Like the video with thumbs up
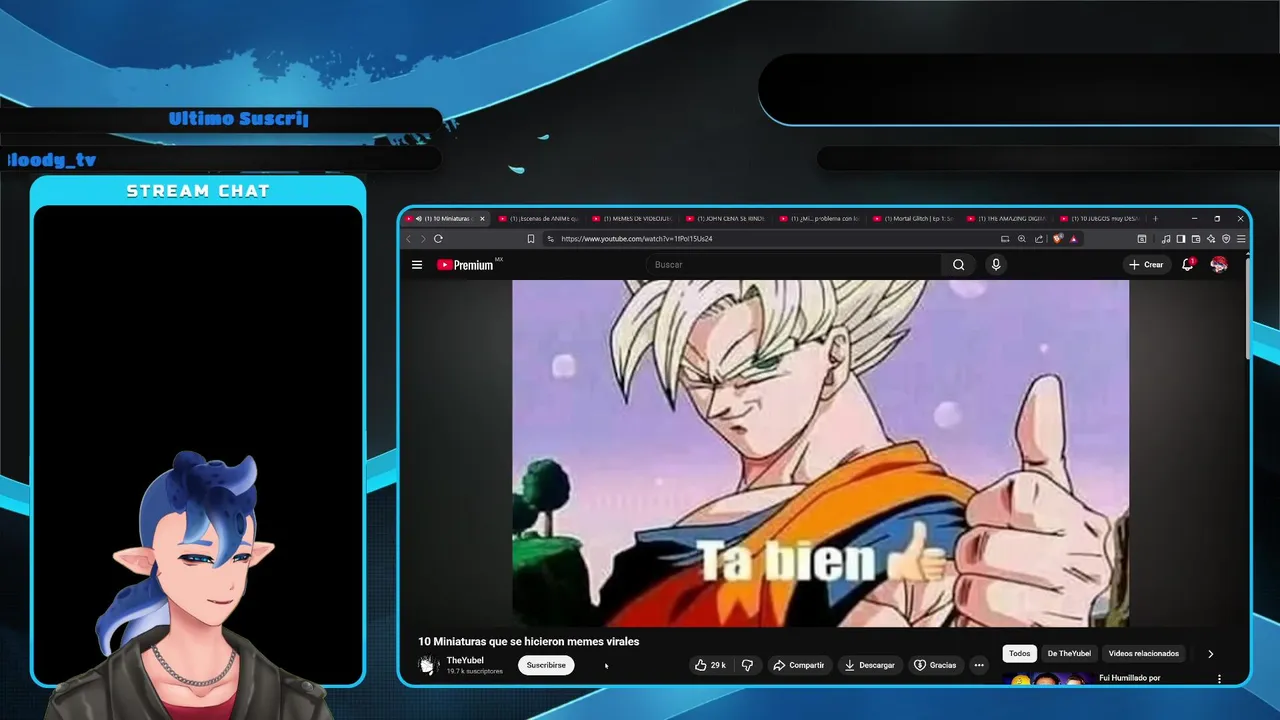The height and width of the screenshot is (720, 1280). 710,665
